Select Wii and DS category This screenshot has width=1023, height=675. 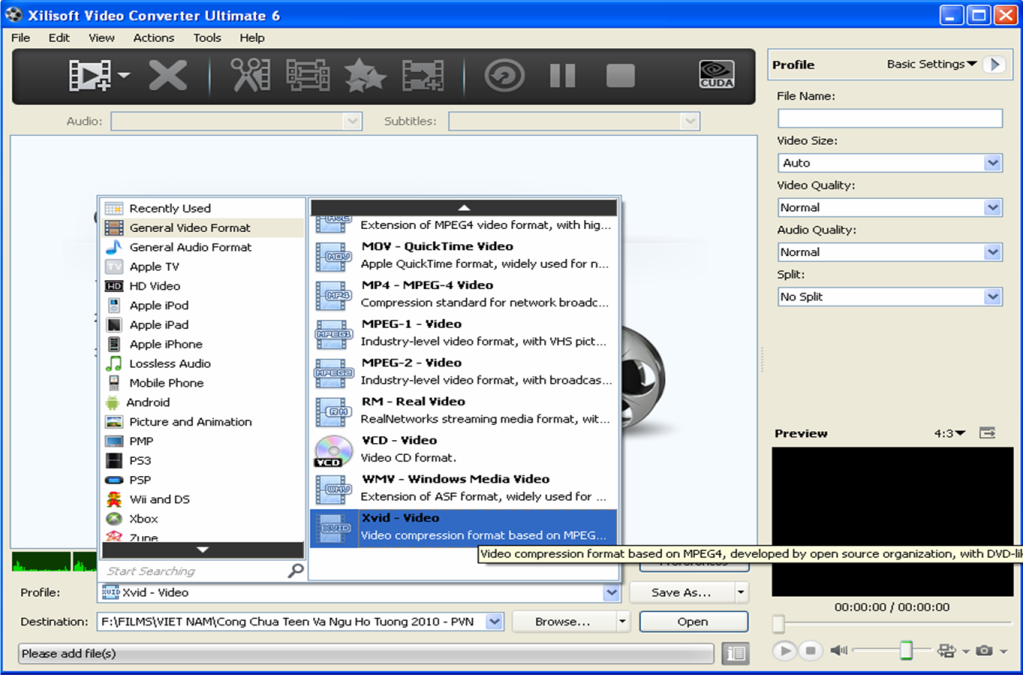(203, 499)
